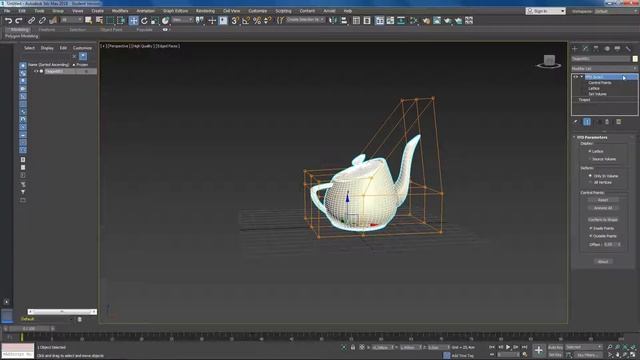Toggle the Inside Points checkbox
Viewport: 640px width, 360px height.
pos(591,228)
